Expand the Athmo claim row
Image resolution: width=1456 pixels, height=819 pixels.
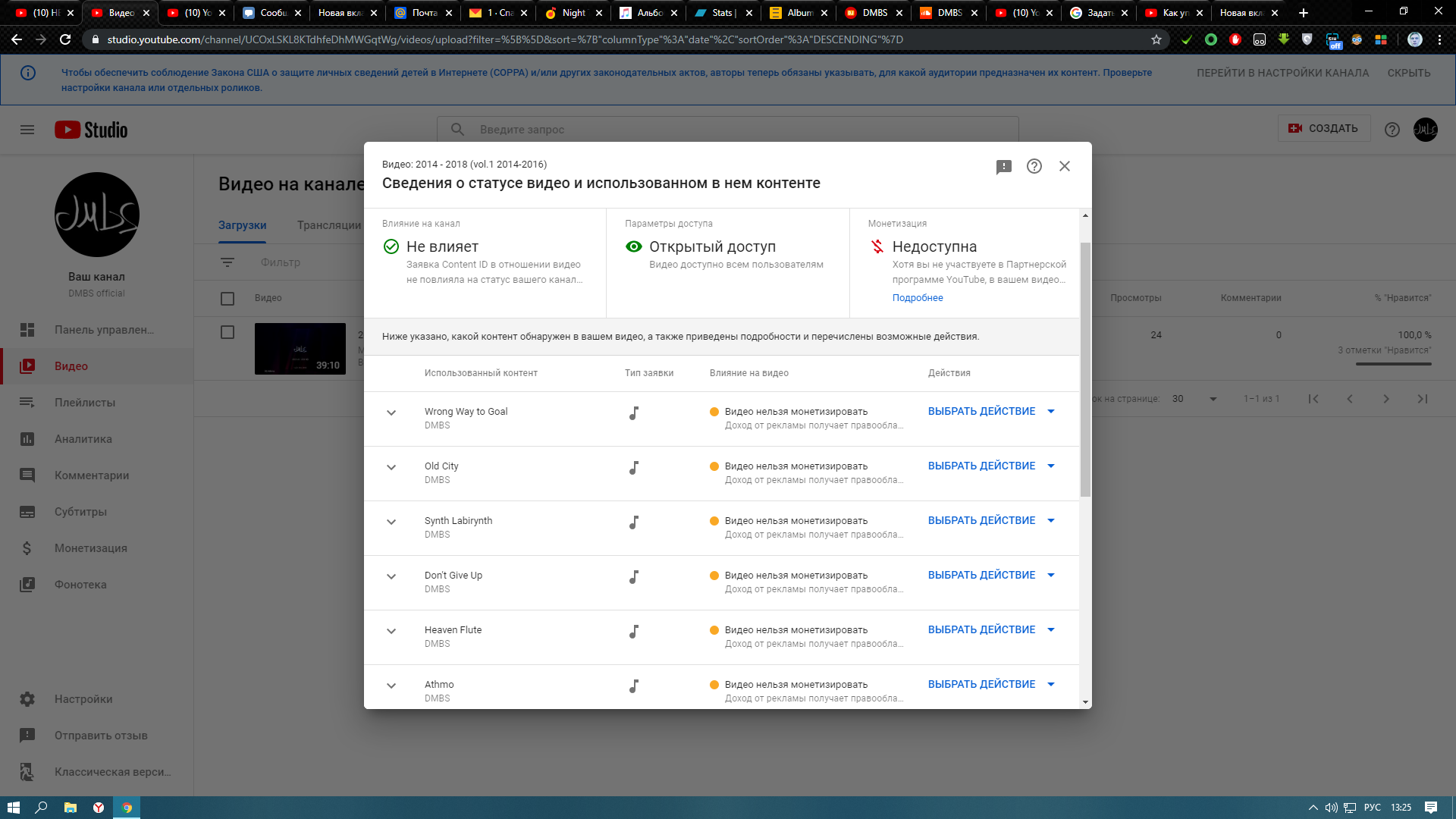point(391,686)
